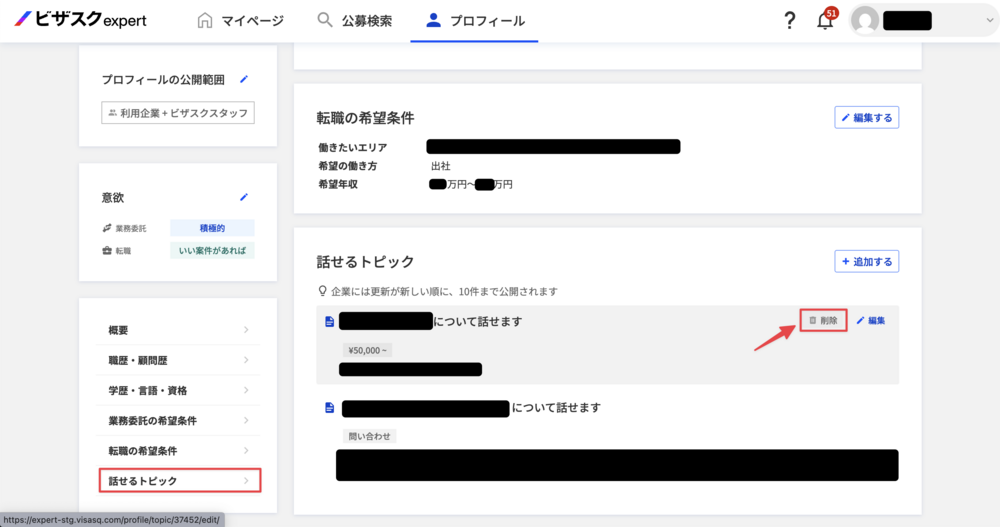Click the magnifier icon in 公募検索

(x=325, y=20)
